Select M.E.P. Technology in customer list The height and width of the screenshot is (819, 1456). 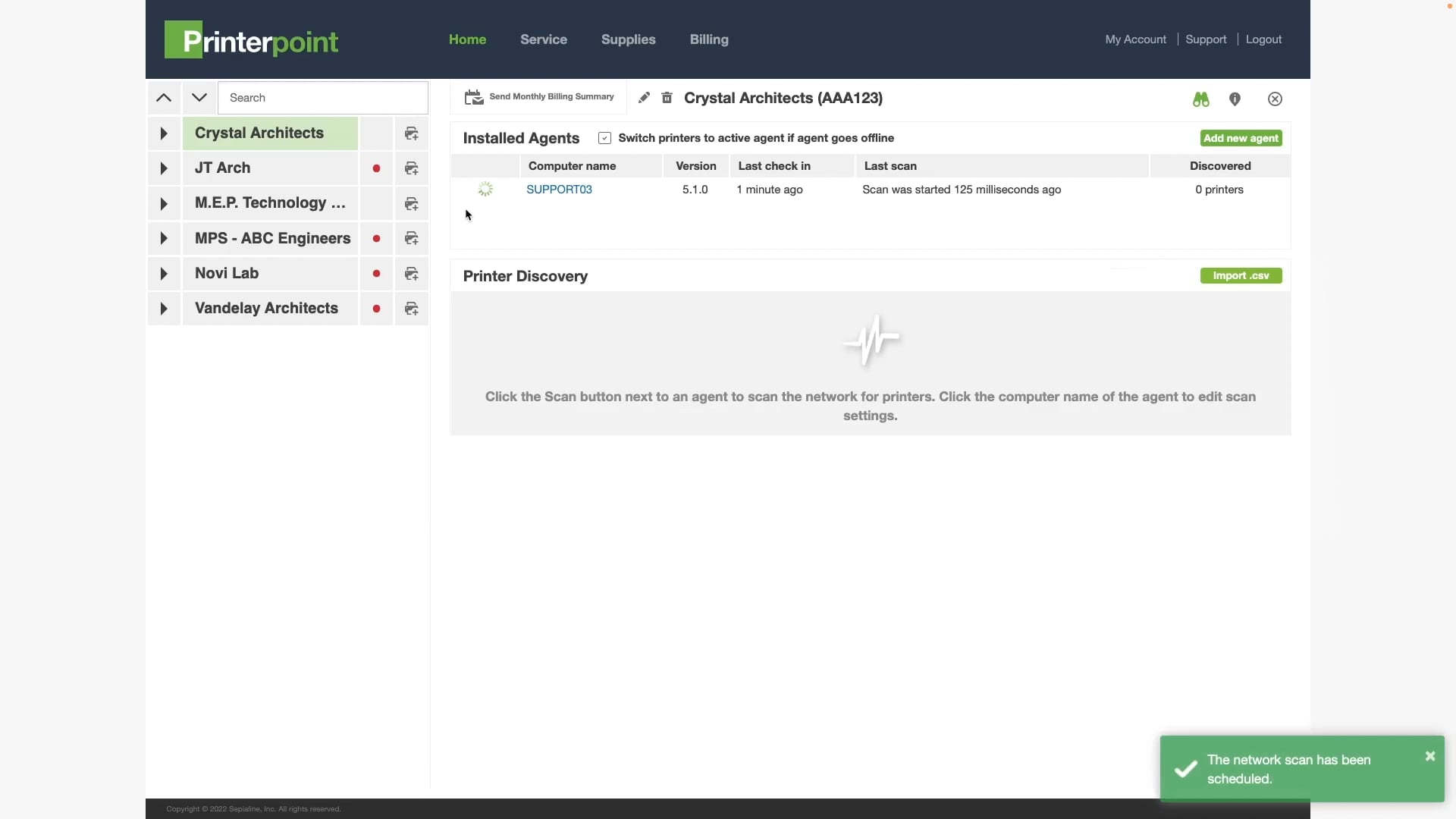pos(270,203)
